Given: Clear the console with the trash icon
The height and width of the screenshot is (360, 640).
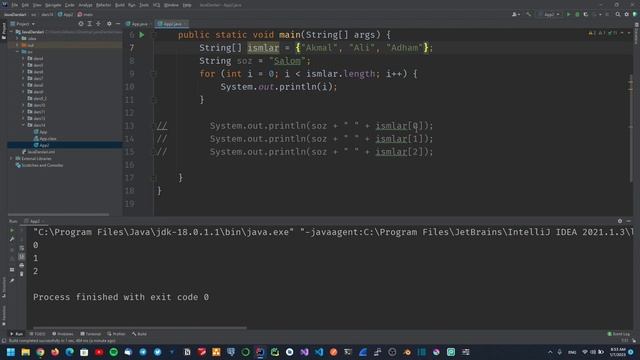Looking at the screenshot, I should pyautogui.click(x=22, y=274).
